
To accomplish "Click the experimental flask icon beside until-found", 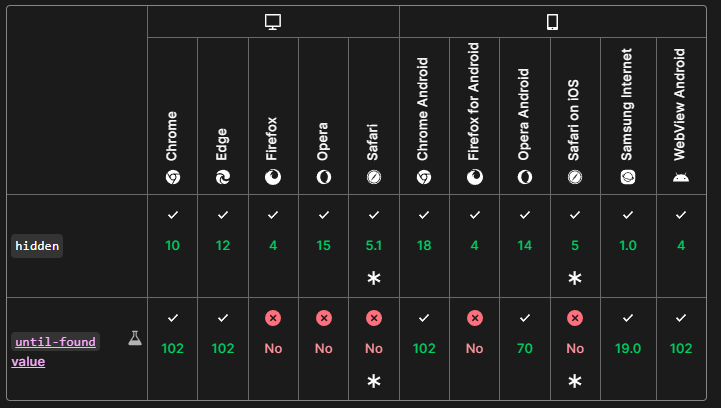I will (135, 338).
